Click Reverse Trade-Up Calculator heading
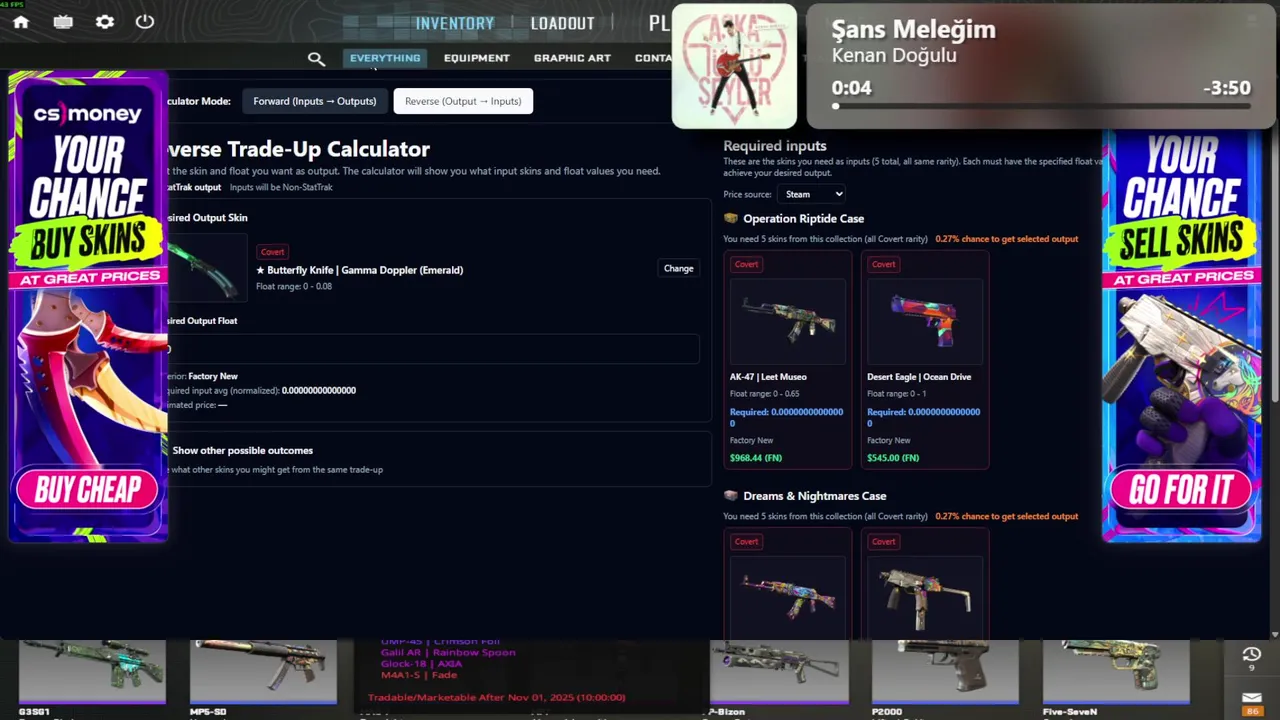Viewport: 1280px width, 720px height. [297, 149]
